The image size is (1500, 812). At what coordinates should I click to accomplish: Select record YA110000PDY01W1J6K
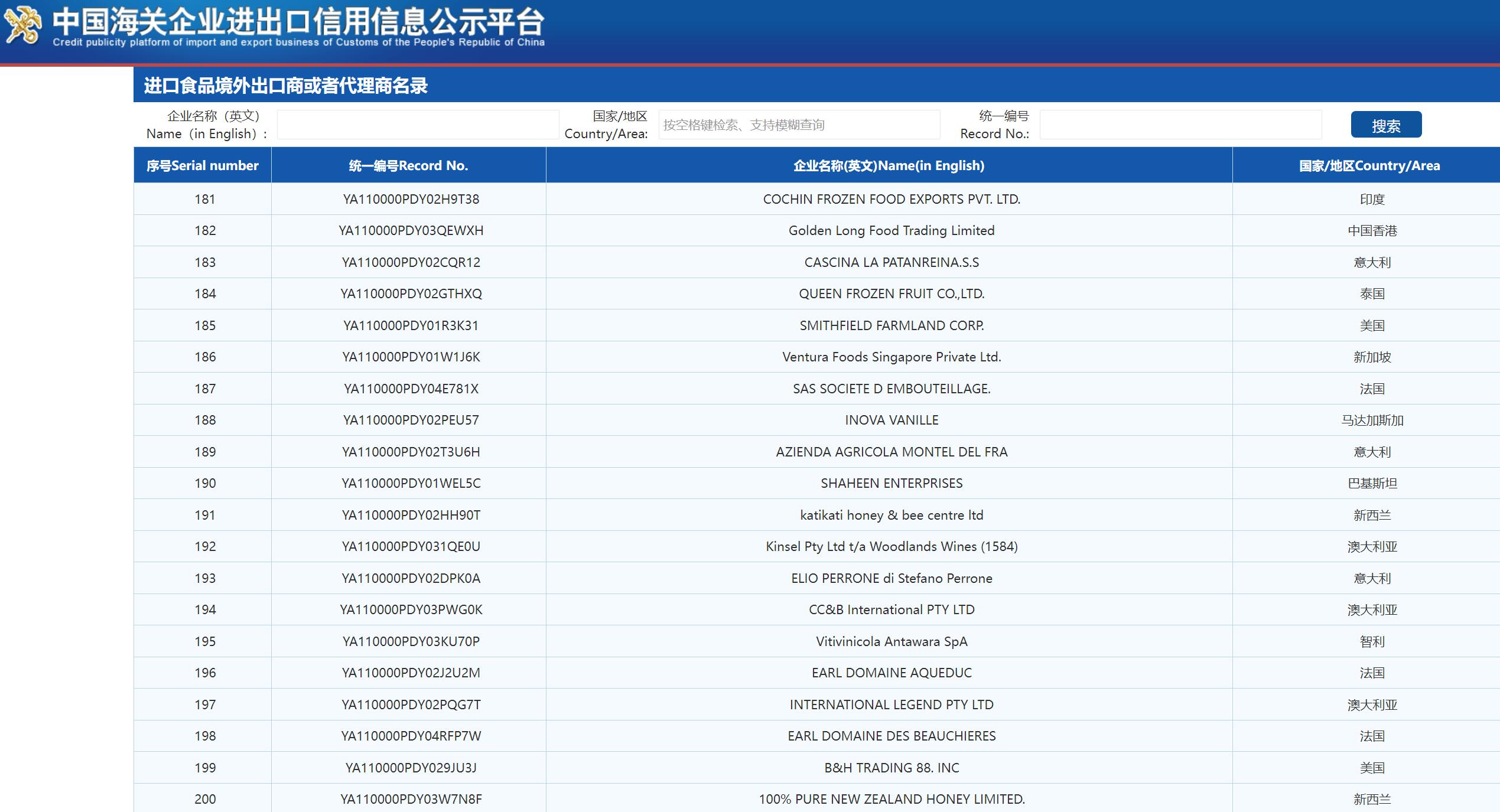tap(411, 357)
